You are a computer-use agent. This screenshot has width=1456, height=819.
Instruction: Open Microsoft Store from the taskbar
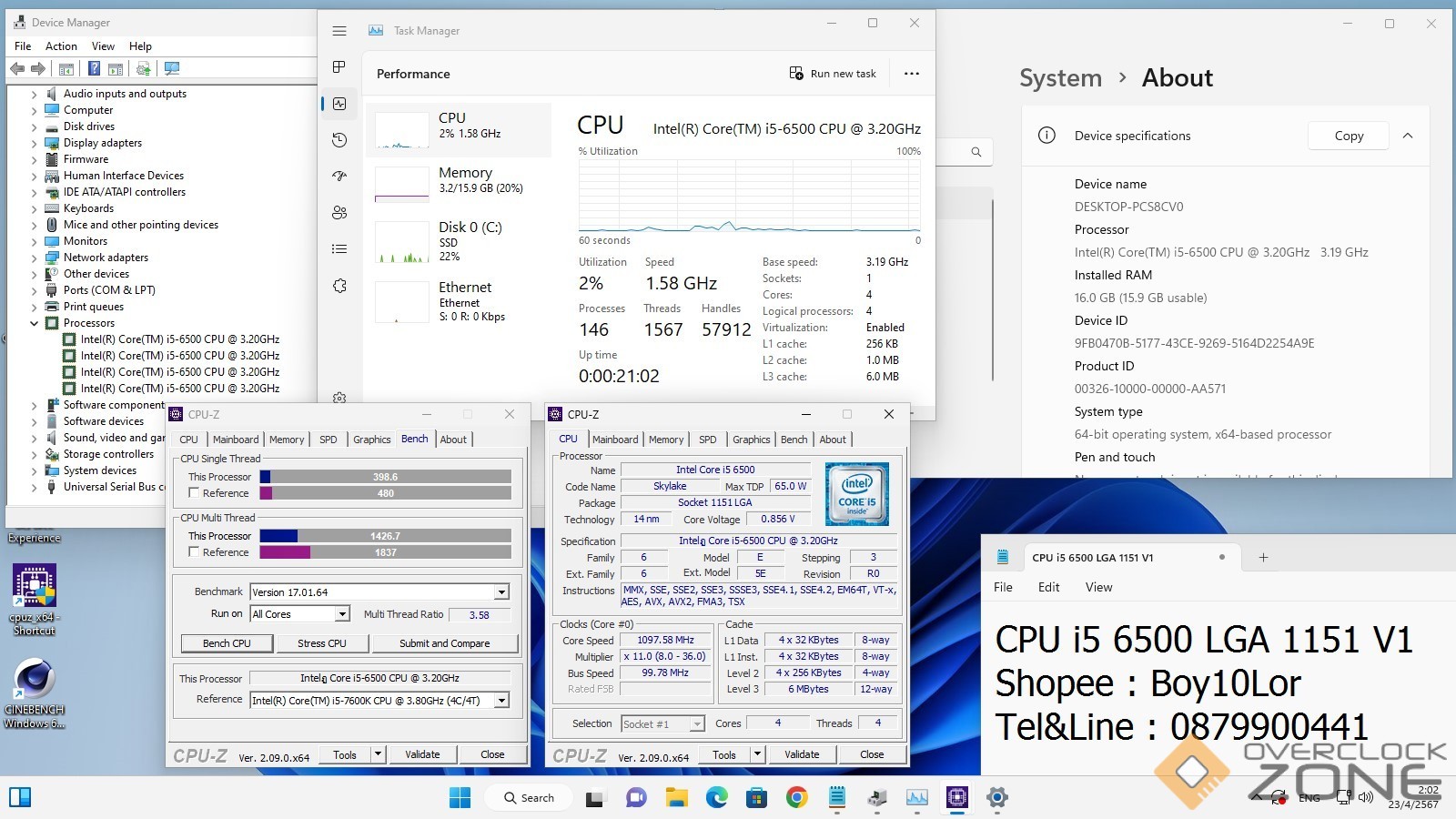click(757, 798)
